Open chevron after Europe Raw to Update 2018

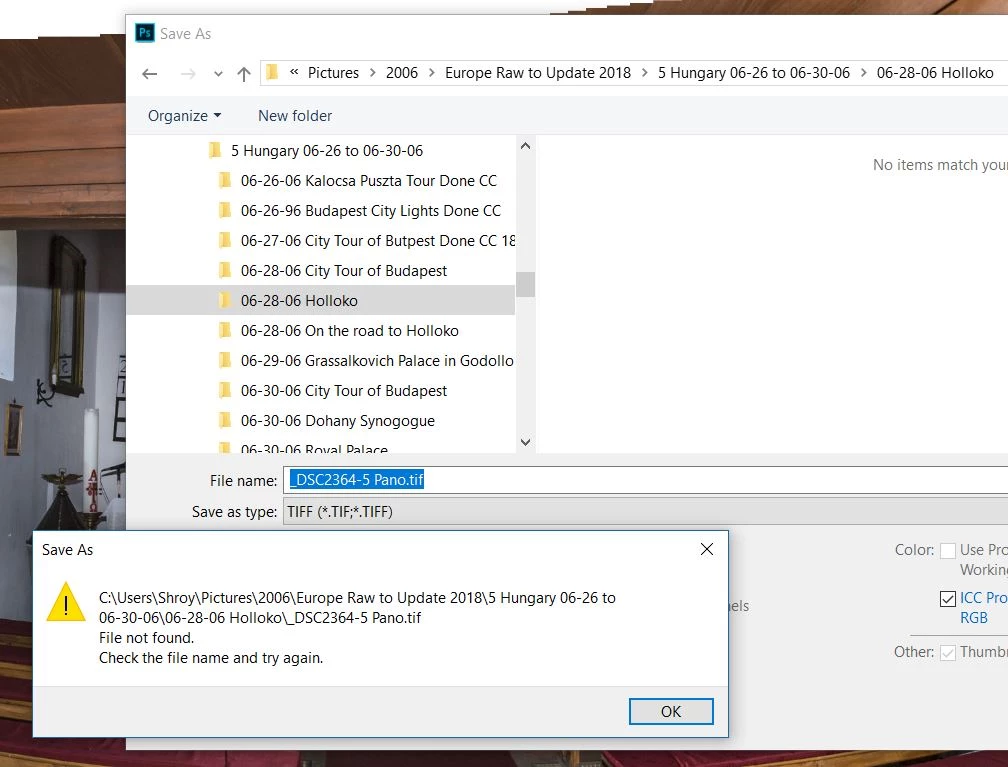(644, 73)
